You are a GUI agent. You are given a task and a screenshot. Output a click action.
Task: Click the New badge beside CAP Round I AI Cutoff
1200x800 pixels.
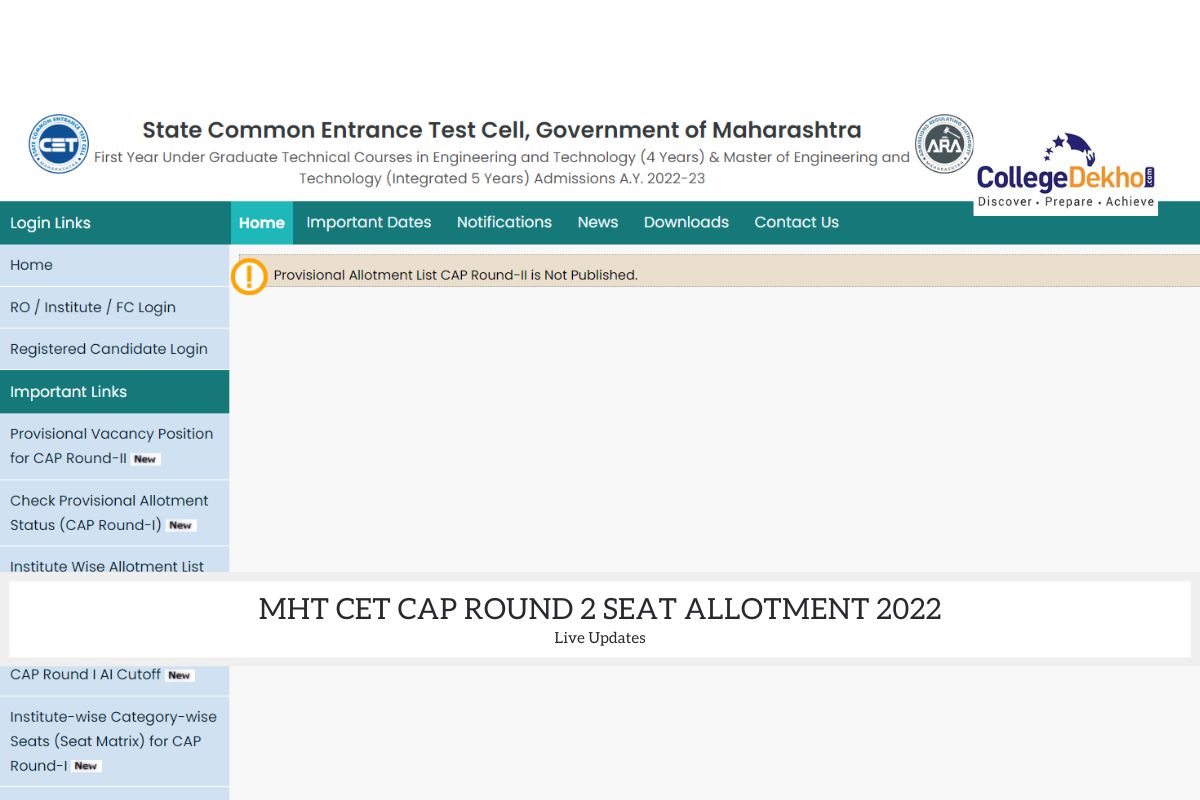(179, 675)
